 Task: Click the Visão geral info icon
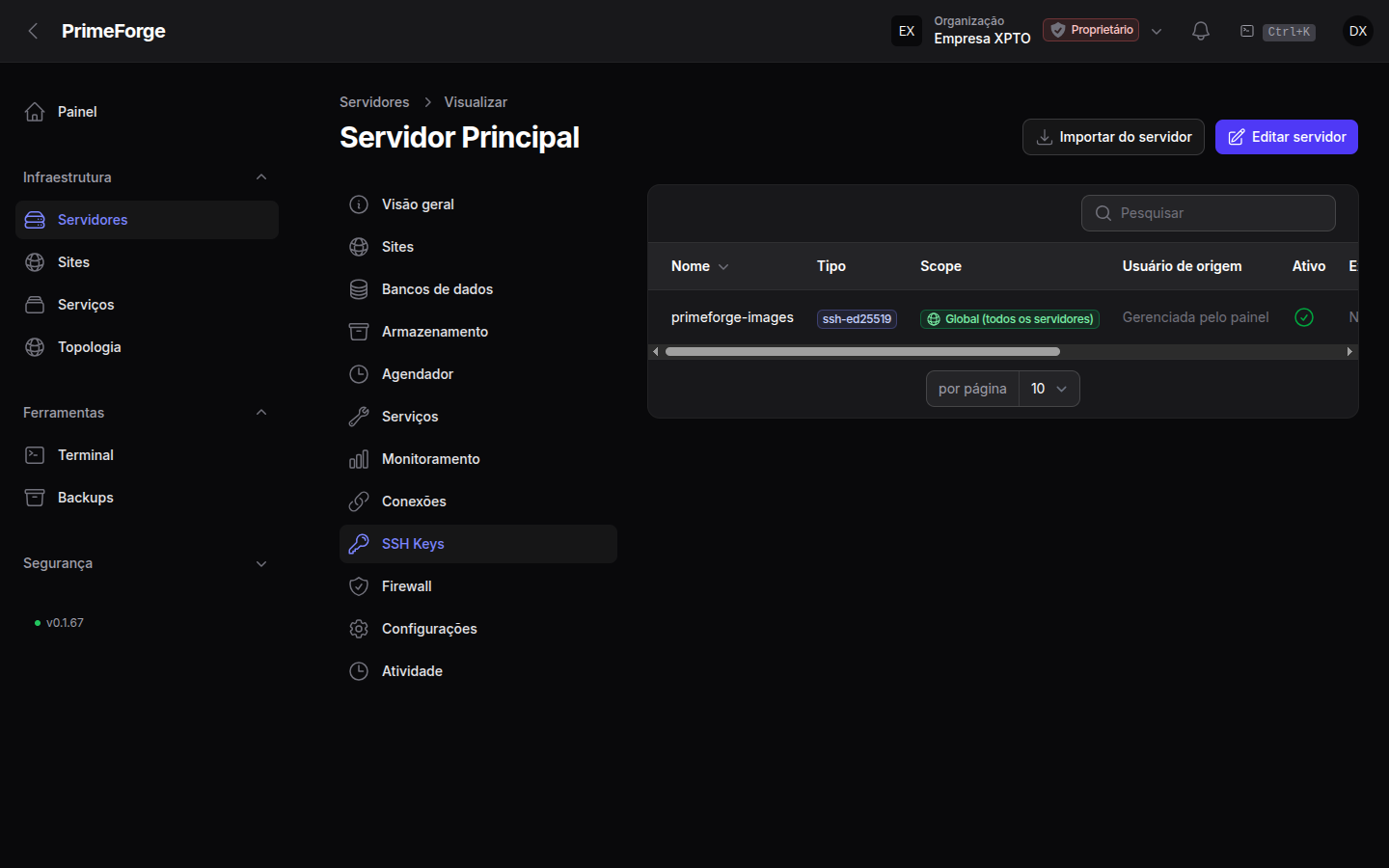[359, 204]
